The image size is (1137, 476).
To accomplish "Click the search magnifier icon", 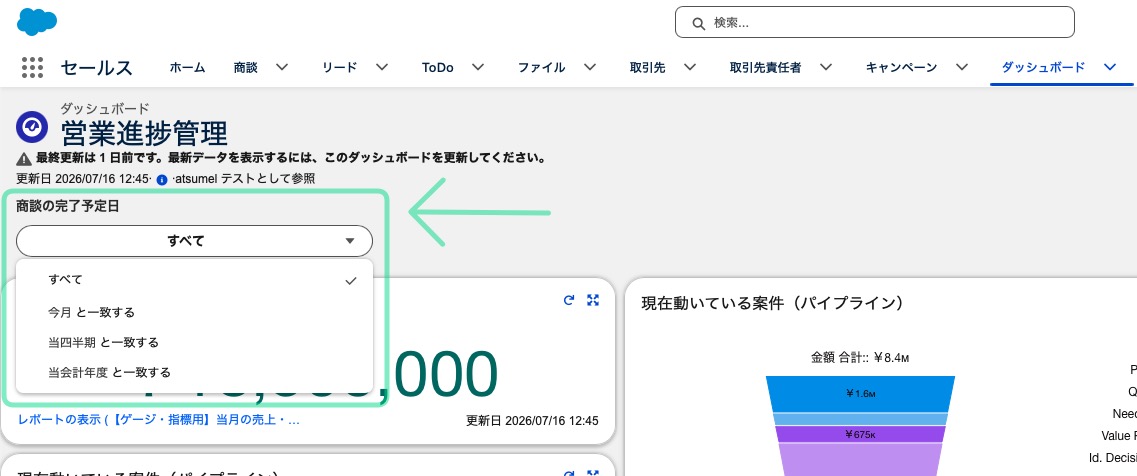I will click(x=699, y=23).
